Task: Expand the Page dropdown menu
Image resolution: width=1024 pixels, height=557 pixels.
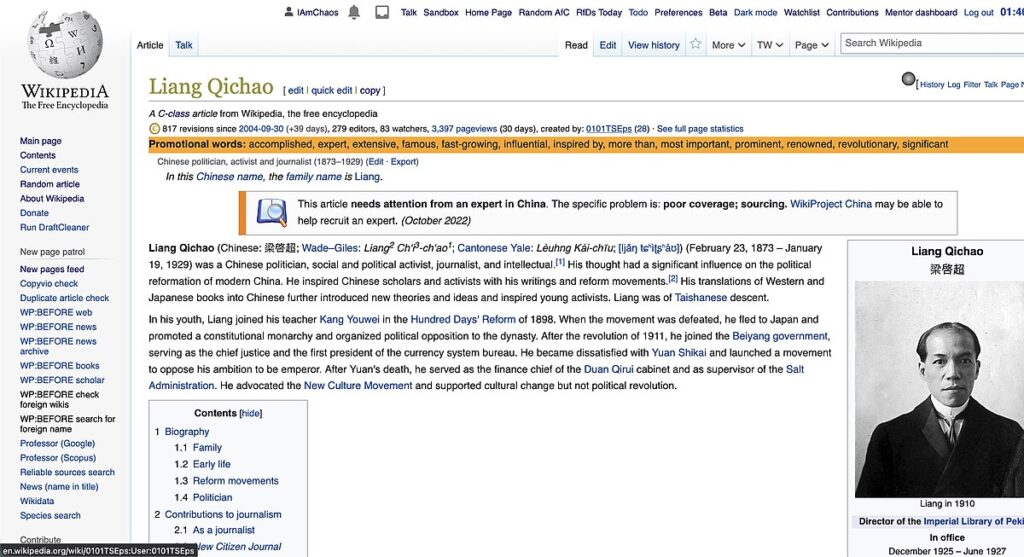Action: 811,45
